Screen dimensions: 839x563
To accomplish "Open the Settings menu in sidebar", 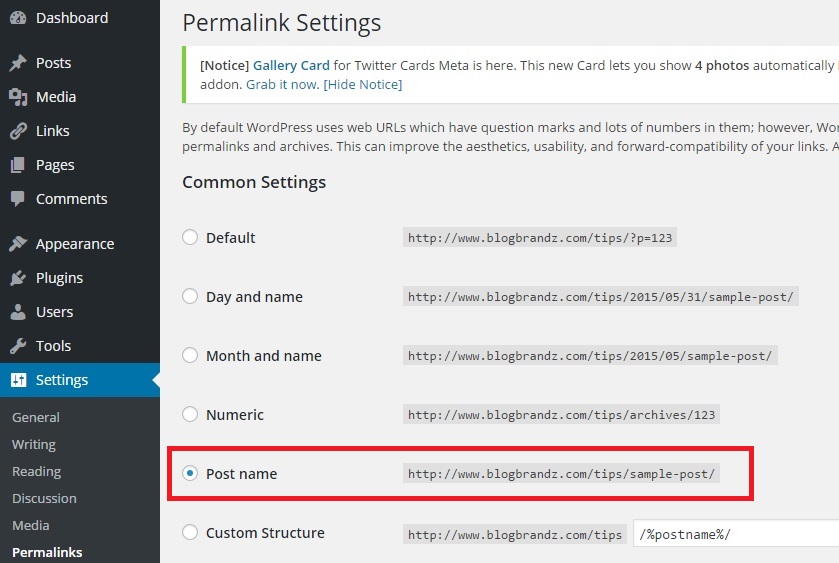I will 62,380.
